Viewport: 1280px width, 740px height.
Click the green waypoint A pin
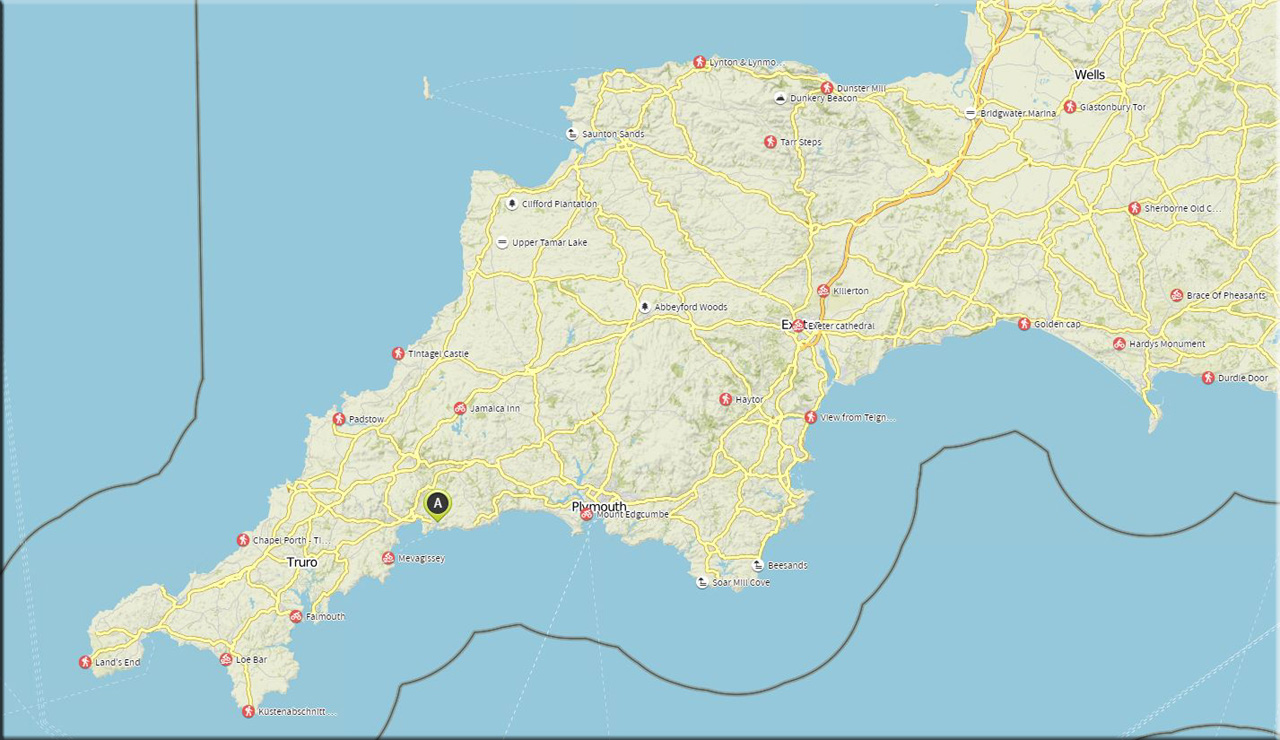437,504
